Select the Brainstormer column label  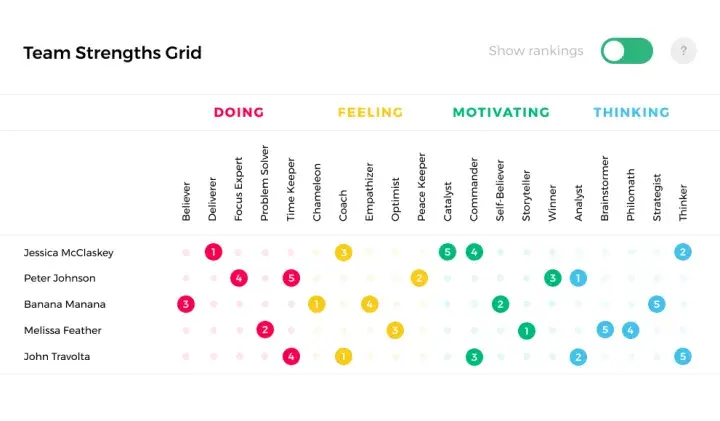pos(604,188)
